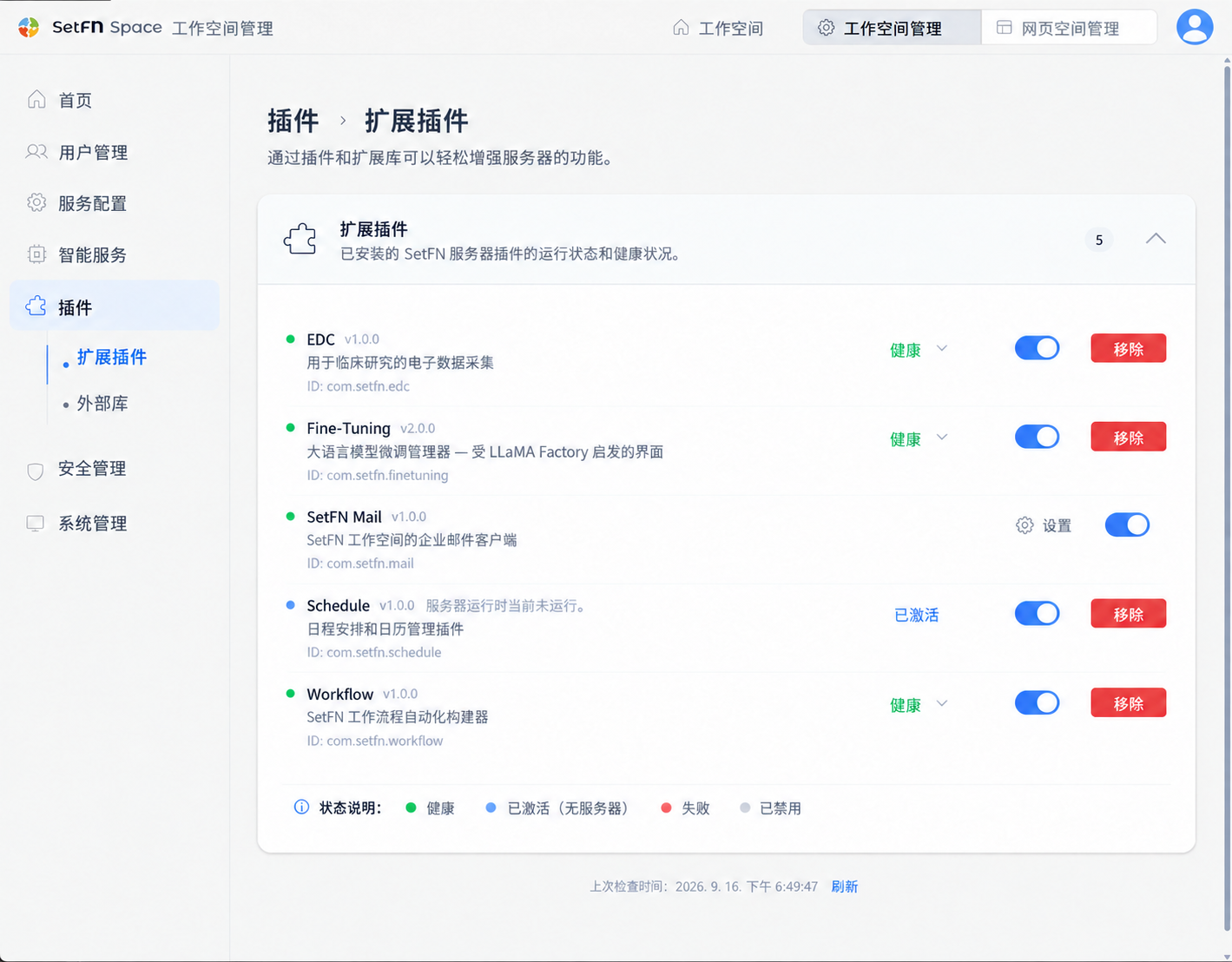The image size is (1232, 962).
Task: Click the info icon next to 状态说明
Action: pyautogui.click(x=301, y=807)
